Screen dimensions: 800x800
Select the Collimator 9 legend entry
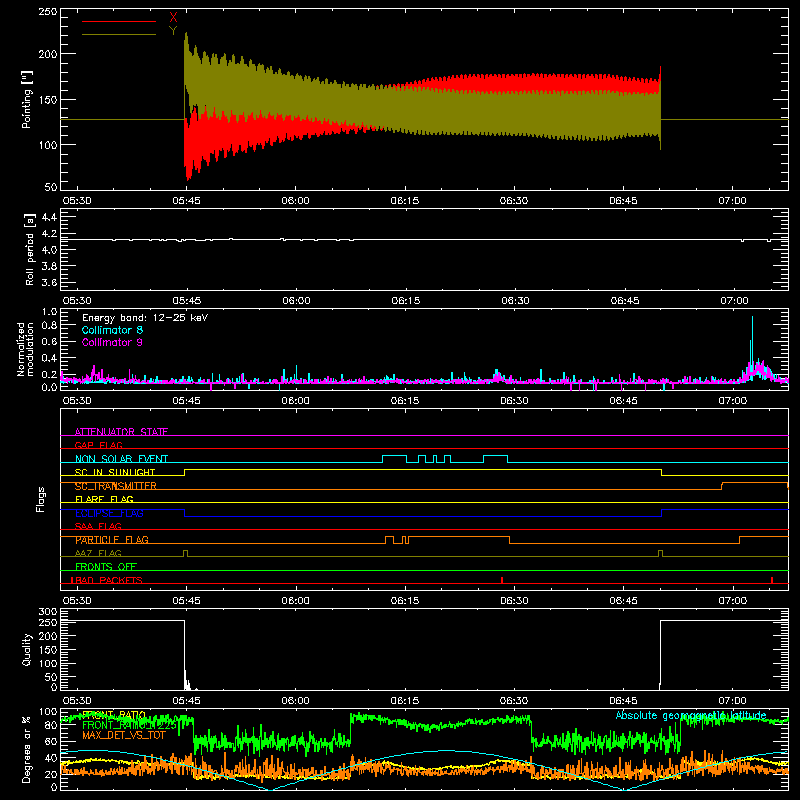click(112, 342)
